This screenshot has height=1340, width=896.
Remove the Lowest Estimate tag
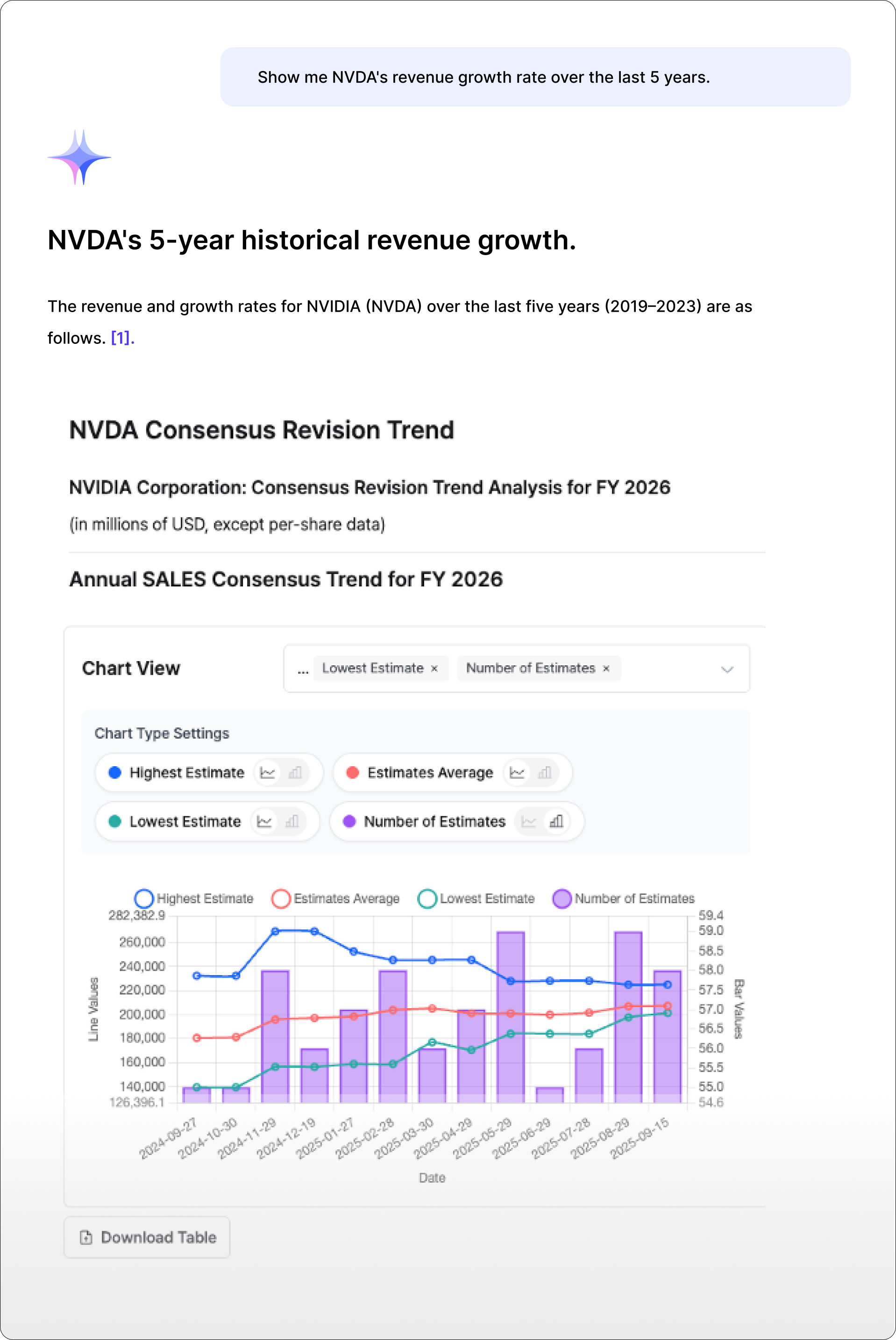434,669
